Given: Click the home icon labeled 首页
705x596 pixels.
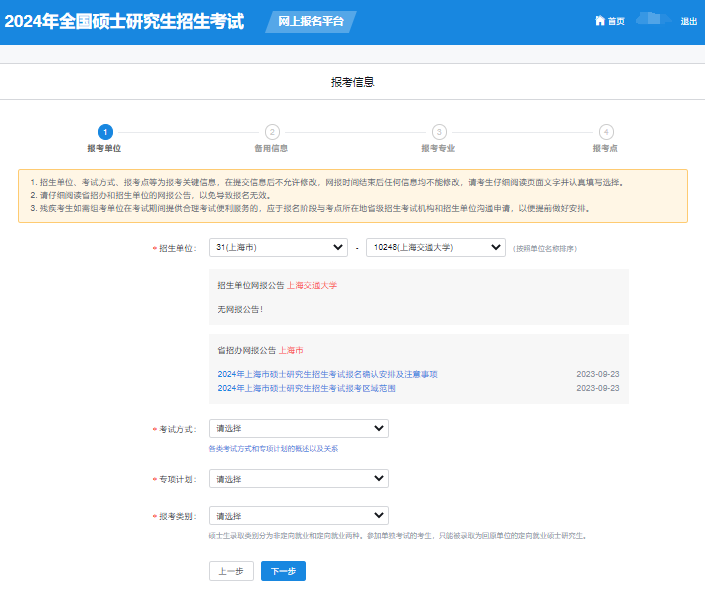Looking at the screenshot, I should point(609,21).
